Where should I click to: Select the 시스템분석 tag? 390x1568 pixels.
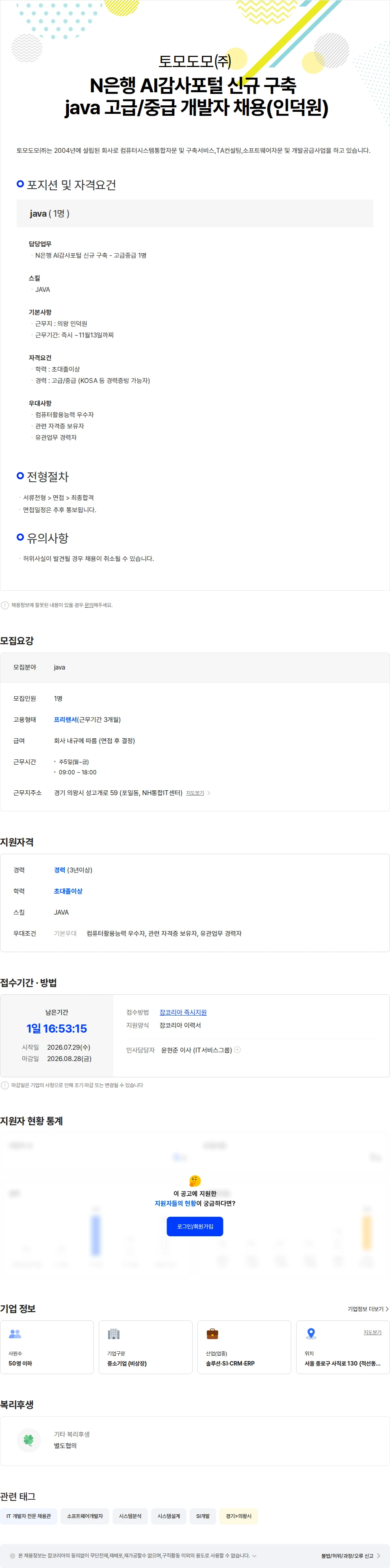click(x=130, y=1516)
